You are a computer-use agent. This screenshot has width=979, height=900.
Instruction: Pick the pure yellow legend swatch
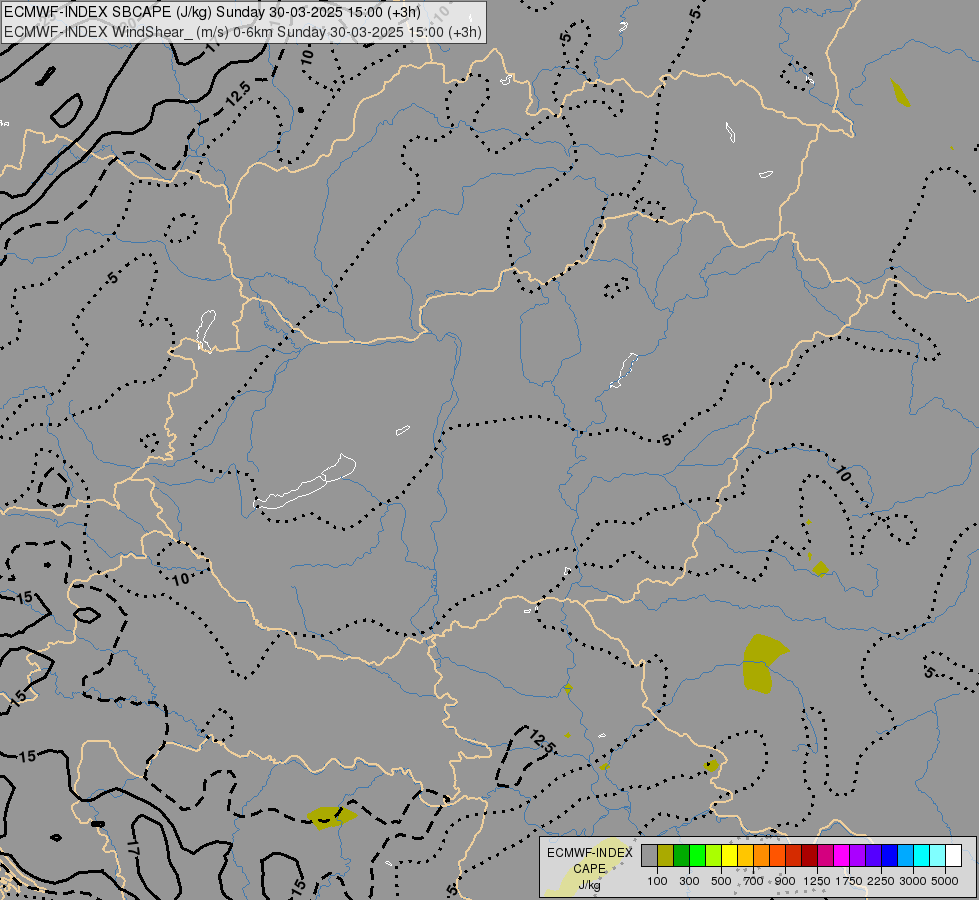click(730, 856)
